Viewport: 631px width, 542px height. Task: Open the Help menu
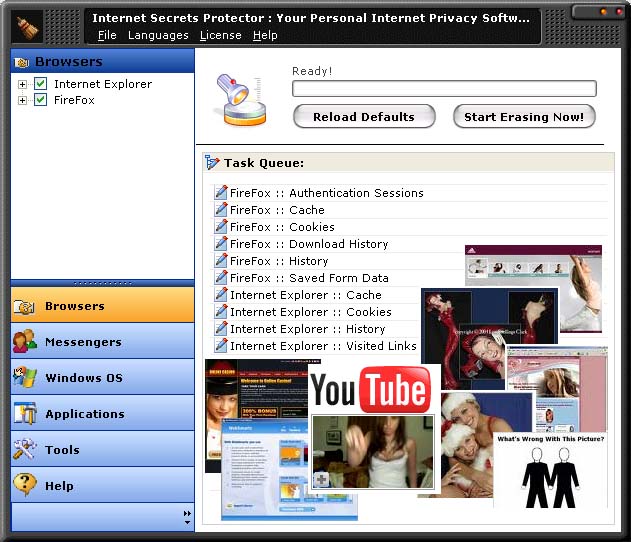[x=265, y=35]
